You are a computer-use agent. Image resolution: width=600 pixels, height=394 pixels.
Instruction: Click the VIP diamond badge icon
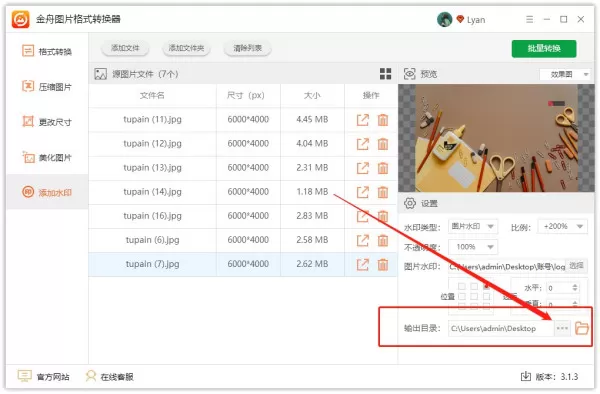460,19
